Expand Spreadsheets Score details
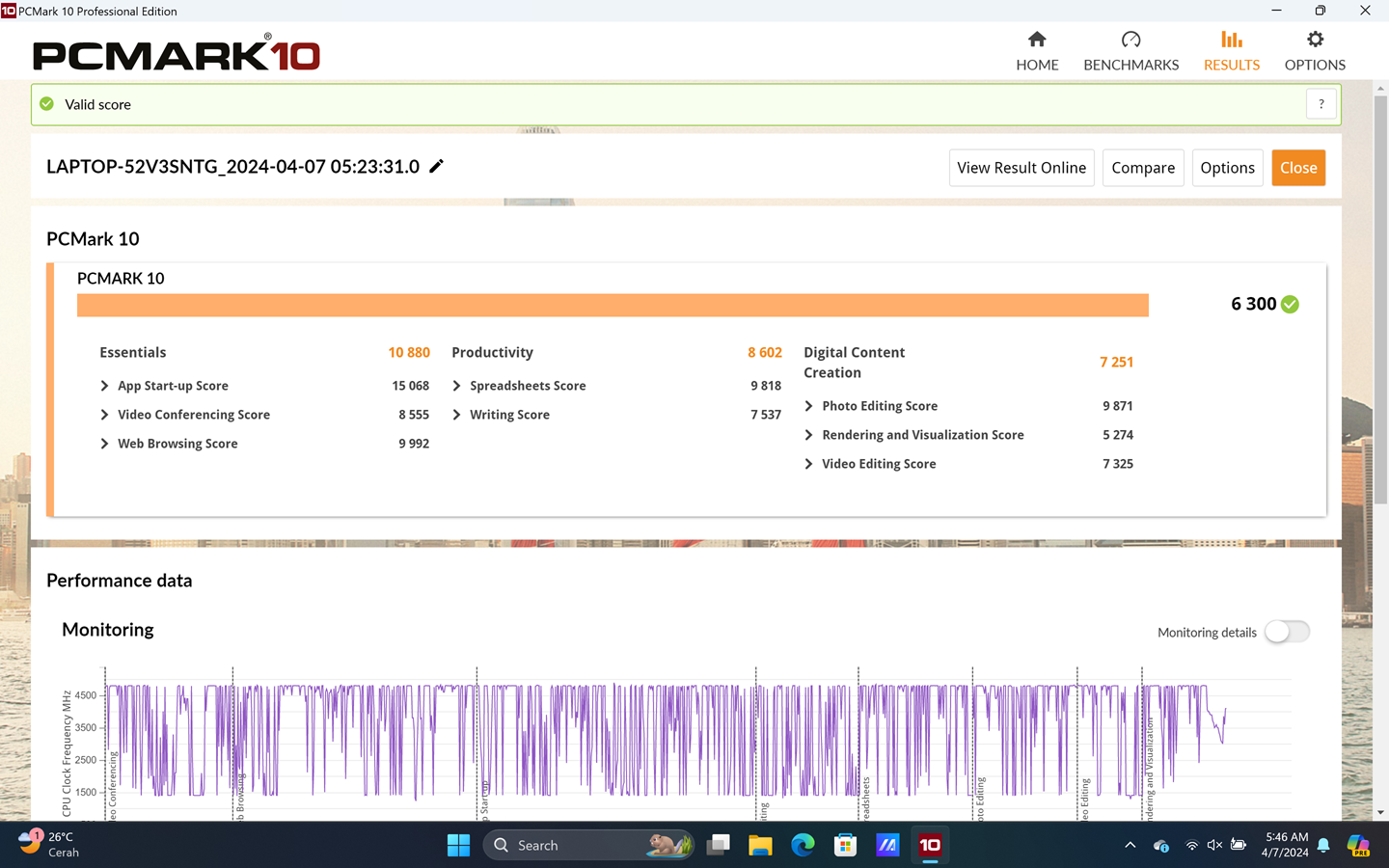Viewport: 1389px width, 868px height. 456,386
